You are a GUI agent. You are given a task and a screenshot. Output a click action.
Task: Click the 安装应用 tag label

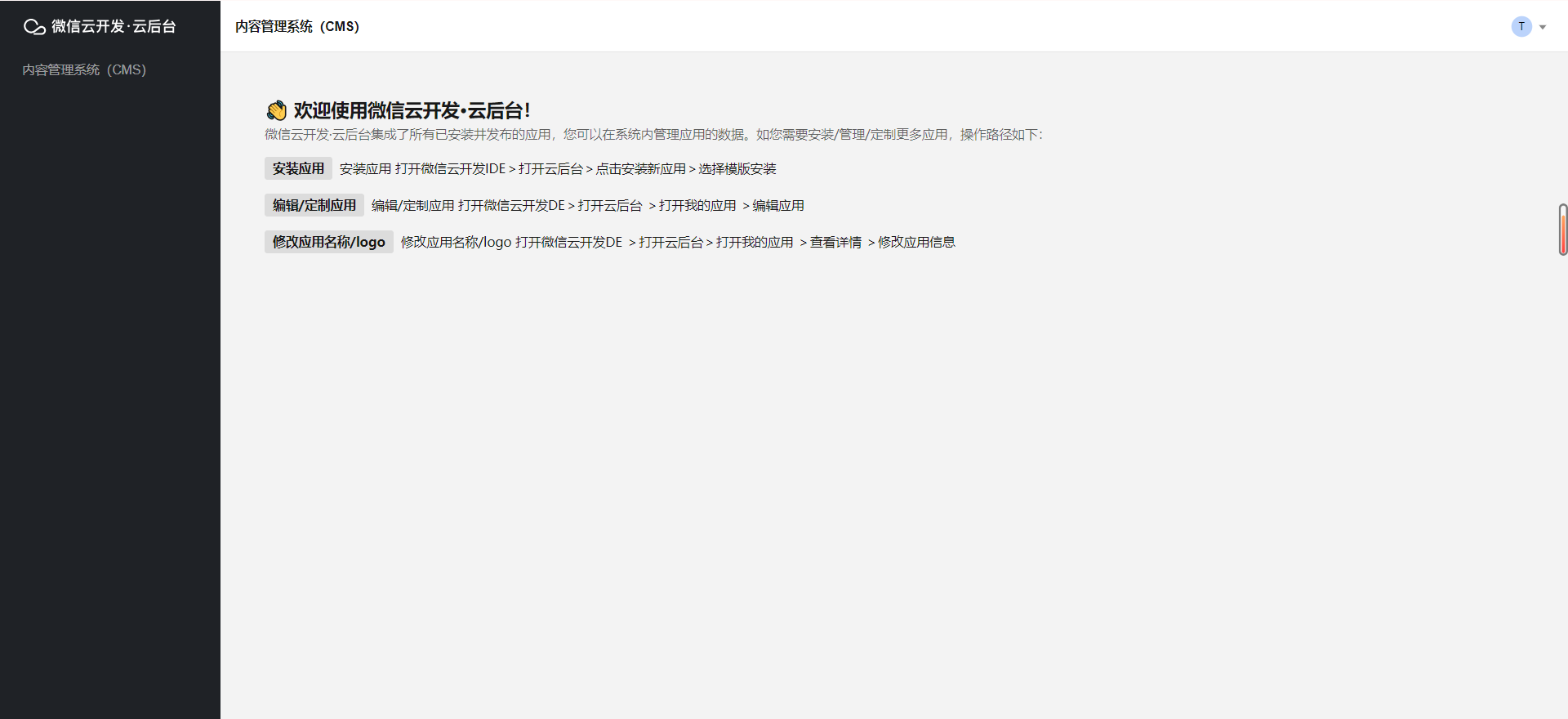pyautogui.click(x=298, y=168)
